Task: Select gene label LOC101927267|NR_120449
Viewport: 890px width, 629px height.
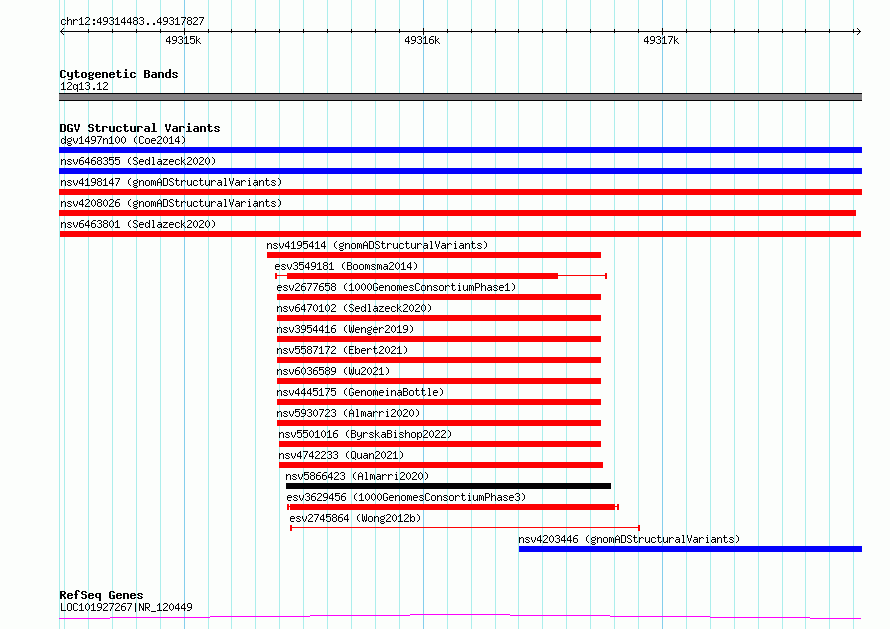Action: (x=126, y=607)
